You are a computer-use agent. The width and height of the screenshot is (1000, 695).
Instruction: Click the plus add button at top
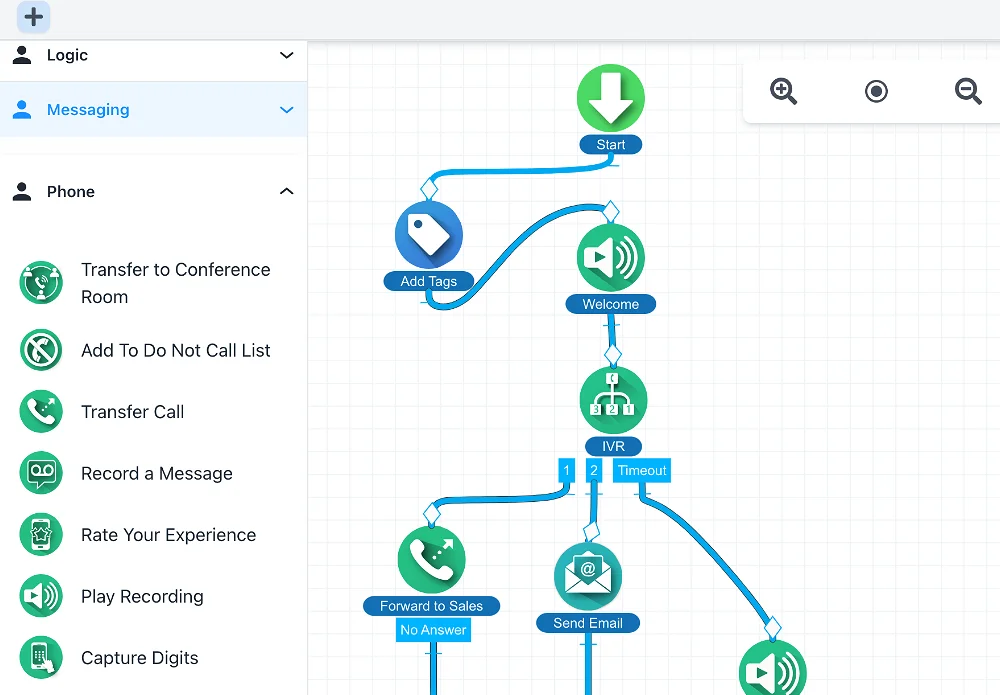click(x=33, y=17)
